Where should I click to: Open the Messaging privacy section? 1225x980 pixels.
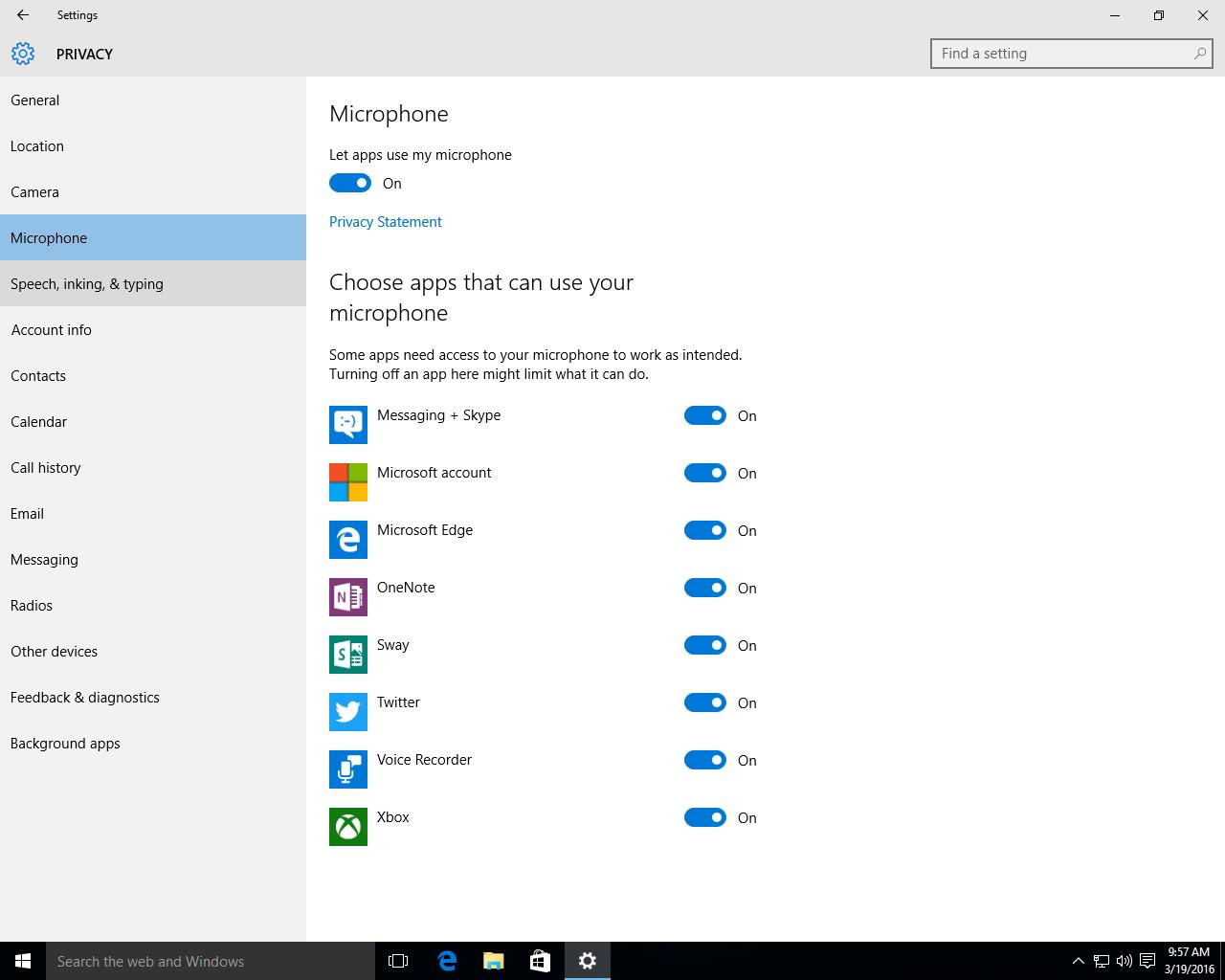pos(153,559)
